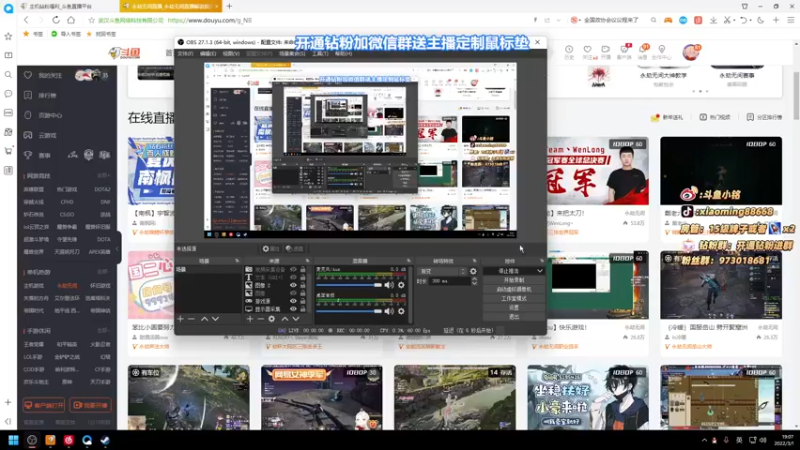Reload the page with browser refresh icon
This screenshot has width=800, height=450.
(x=56, y=20)
